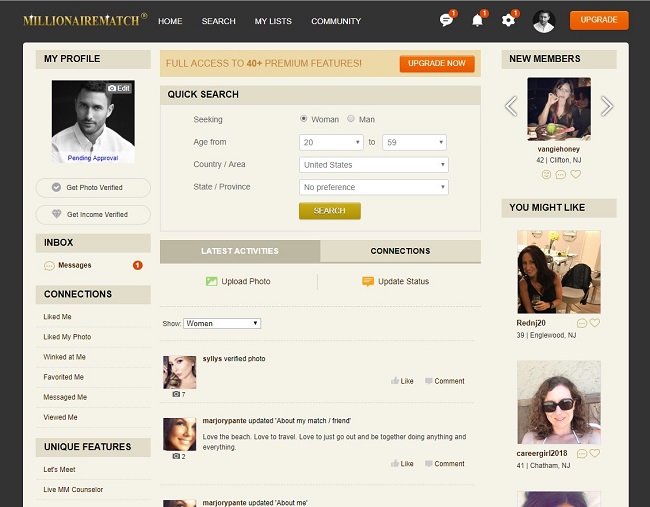Open the settings gear icon
650x507 pixels.
click(x=508, y=20)
